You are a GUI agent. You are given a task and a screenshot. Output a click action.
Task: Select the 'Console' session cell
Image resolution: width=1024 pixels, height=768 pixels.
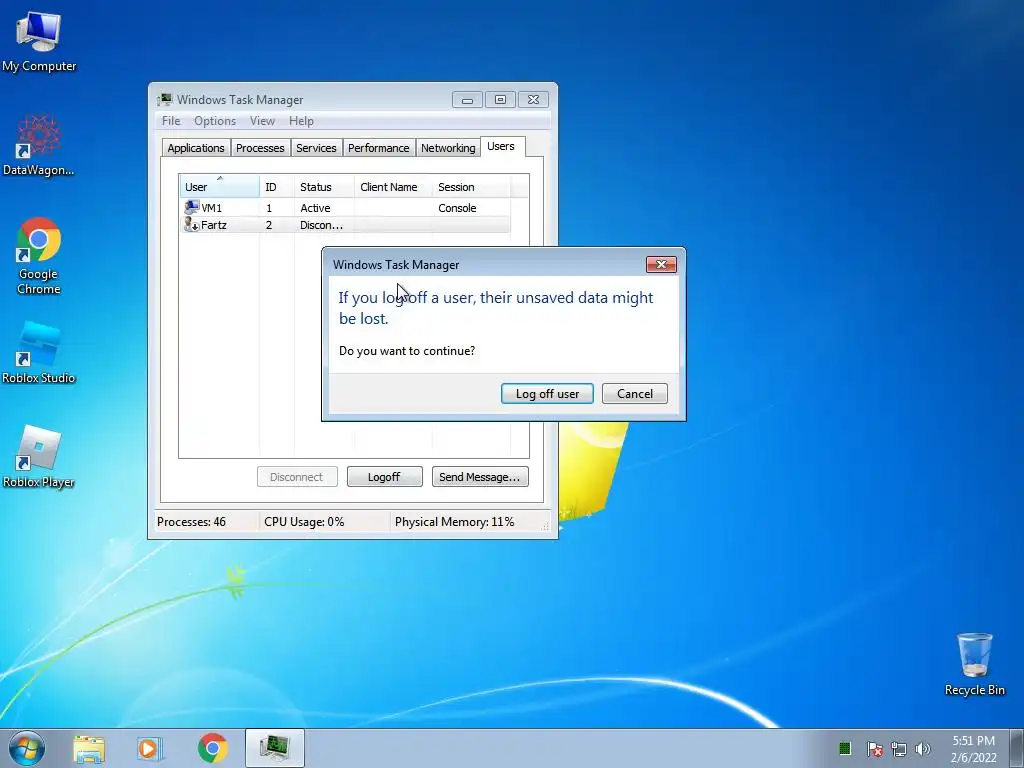(x=457, y=208)
